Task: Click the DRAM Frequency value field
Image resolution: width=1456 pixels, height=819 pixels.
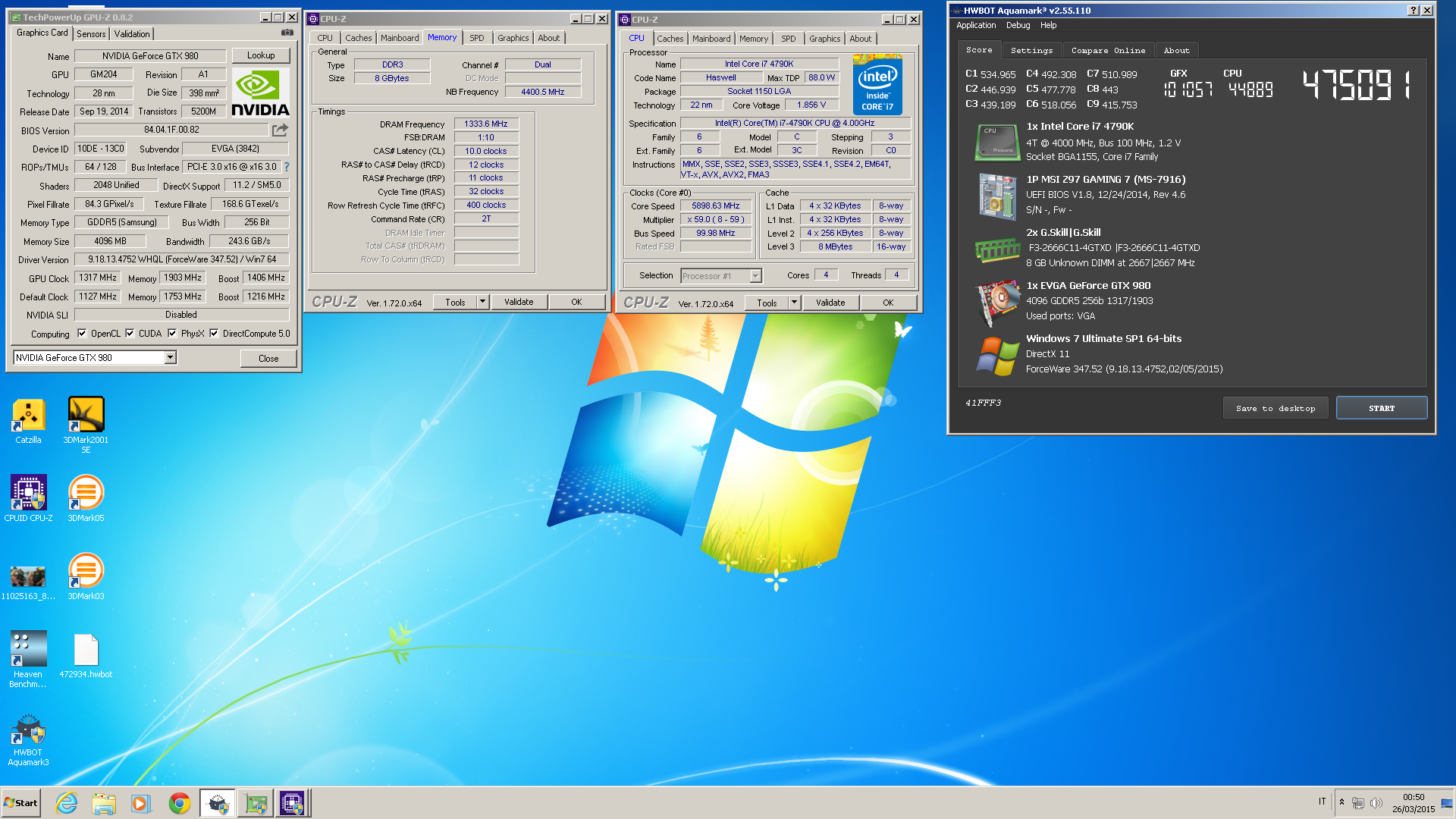Action: (x=486, y=124)
